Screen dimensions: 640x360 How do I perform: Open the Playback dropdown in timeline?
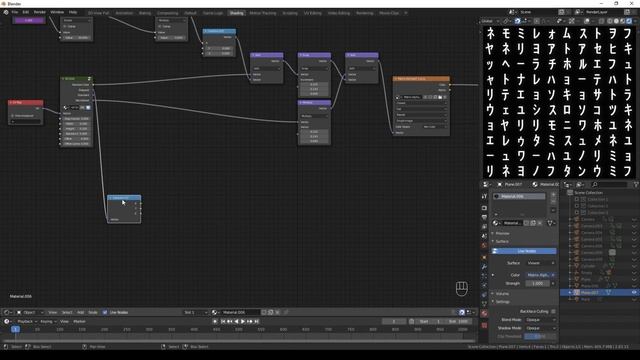point(27,321)
